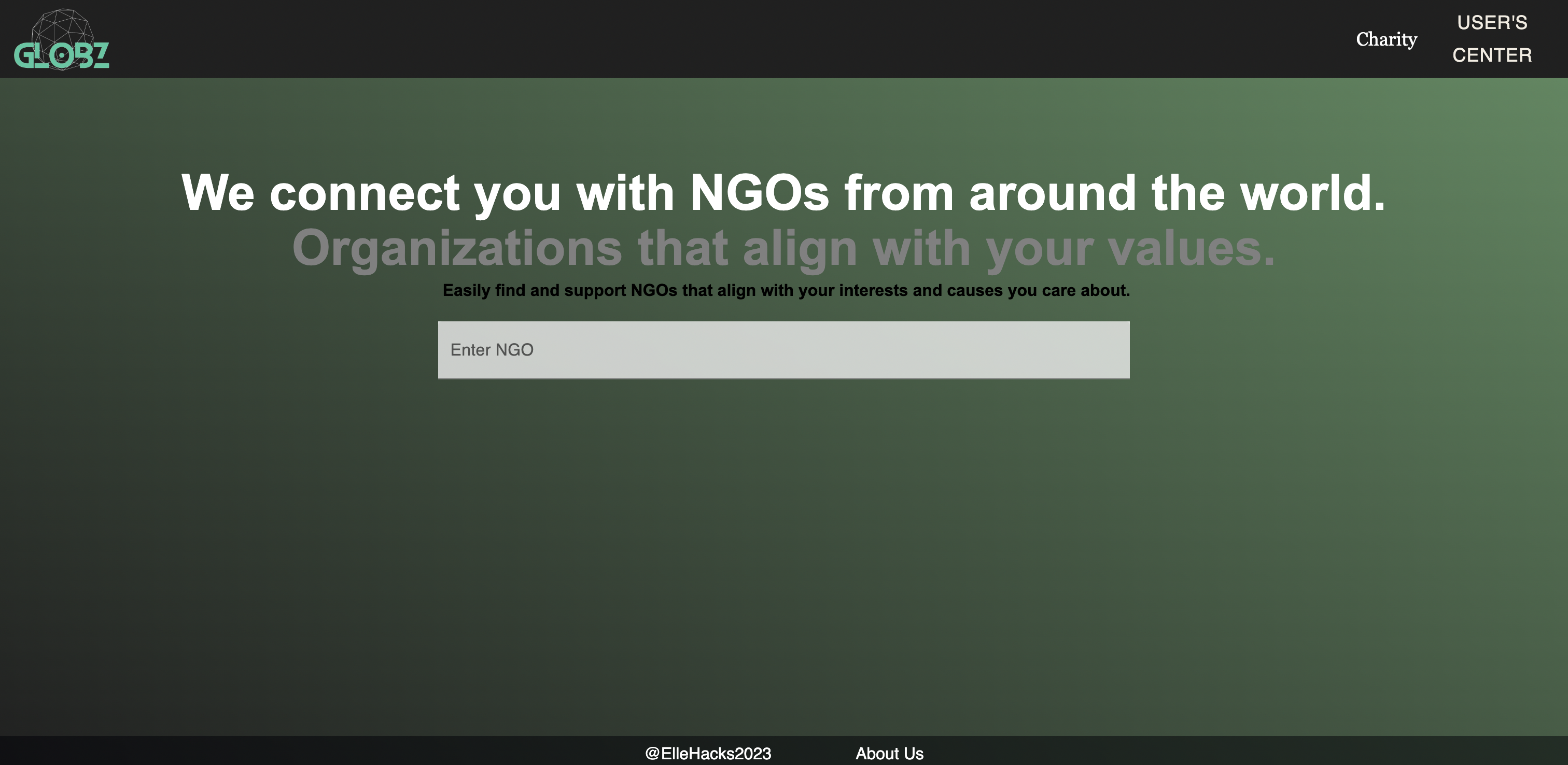The height and width of the screenshot is (765, 1568).
Task: Go to the USER'S CENTER page
Action: pos(1491,39)
